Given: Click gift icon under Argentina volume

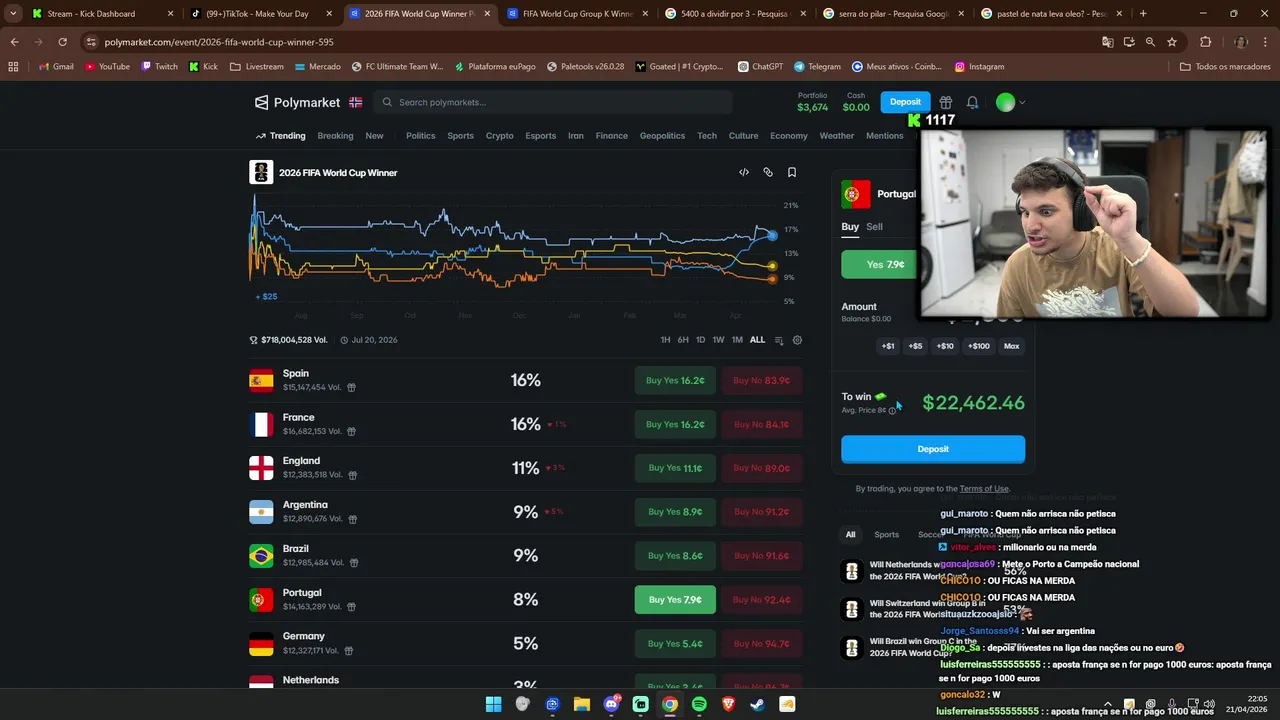Looking at the screenshot, I should coord(352,519).
